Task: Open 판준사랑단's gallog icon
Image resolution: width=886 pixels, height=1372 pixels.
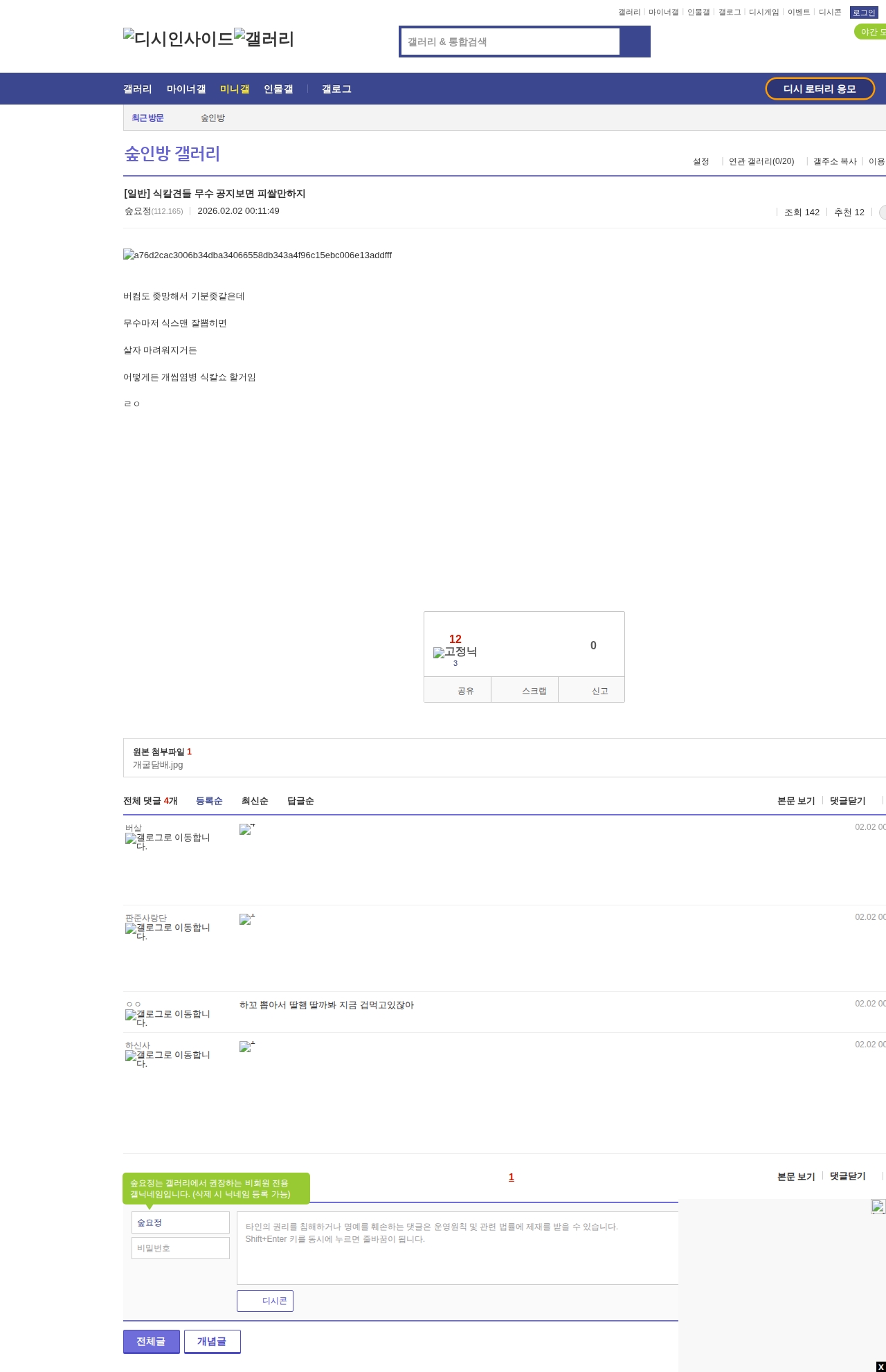Action: [168, 932]
